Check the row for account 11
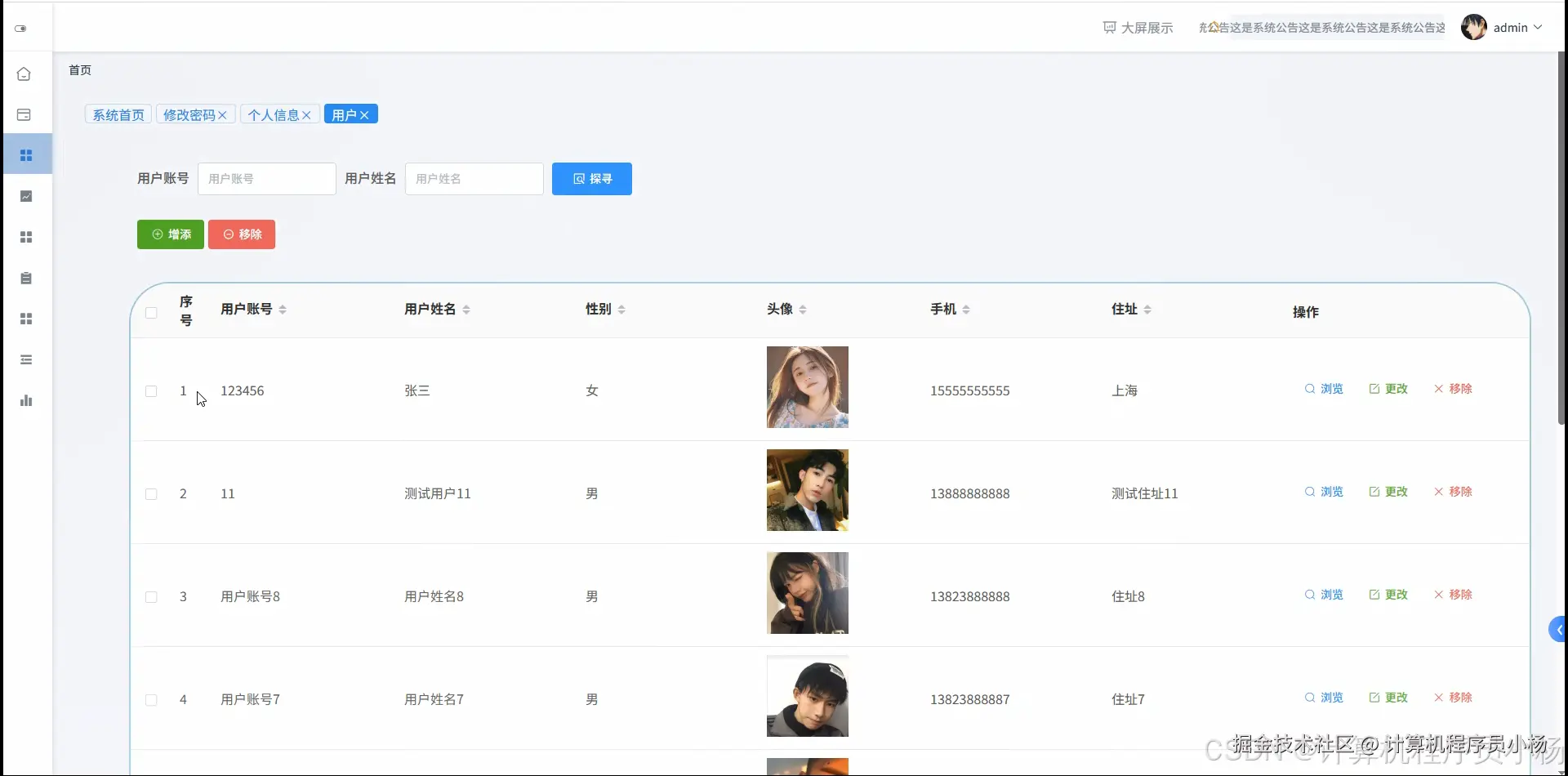This screenshot has width=1568, height=776. pos(151,494)
